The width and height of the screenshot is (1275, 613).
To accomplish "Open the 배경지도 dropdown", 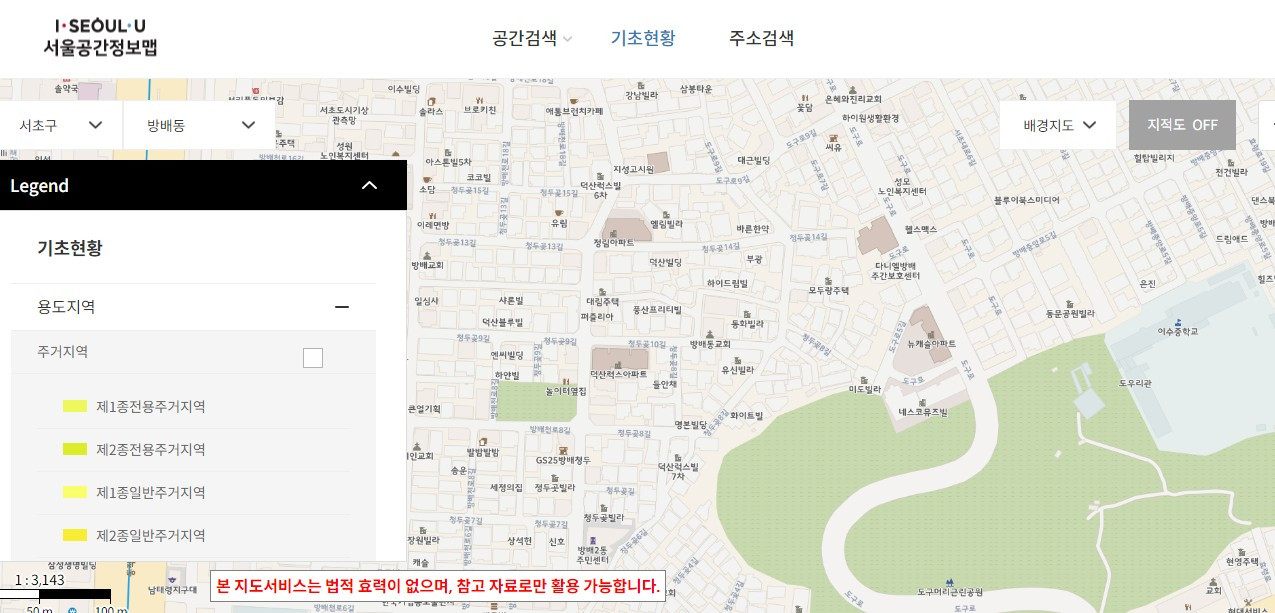I will tap(1058, 125).
